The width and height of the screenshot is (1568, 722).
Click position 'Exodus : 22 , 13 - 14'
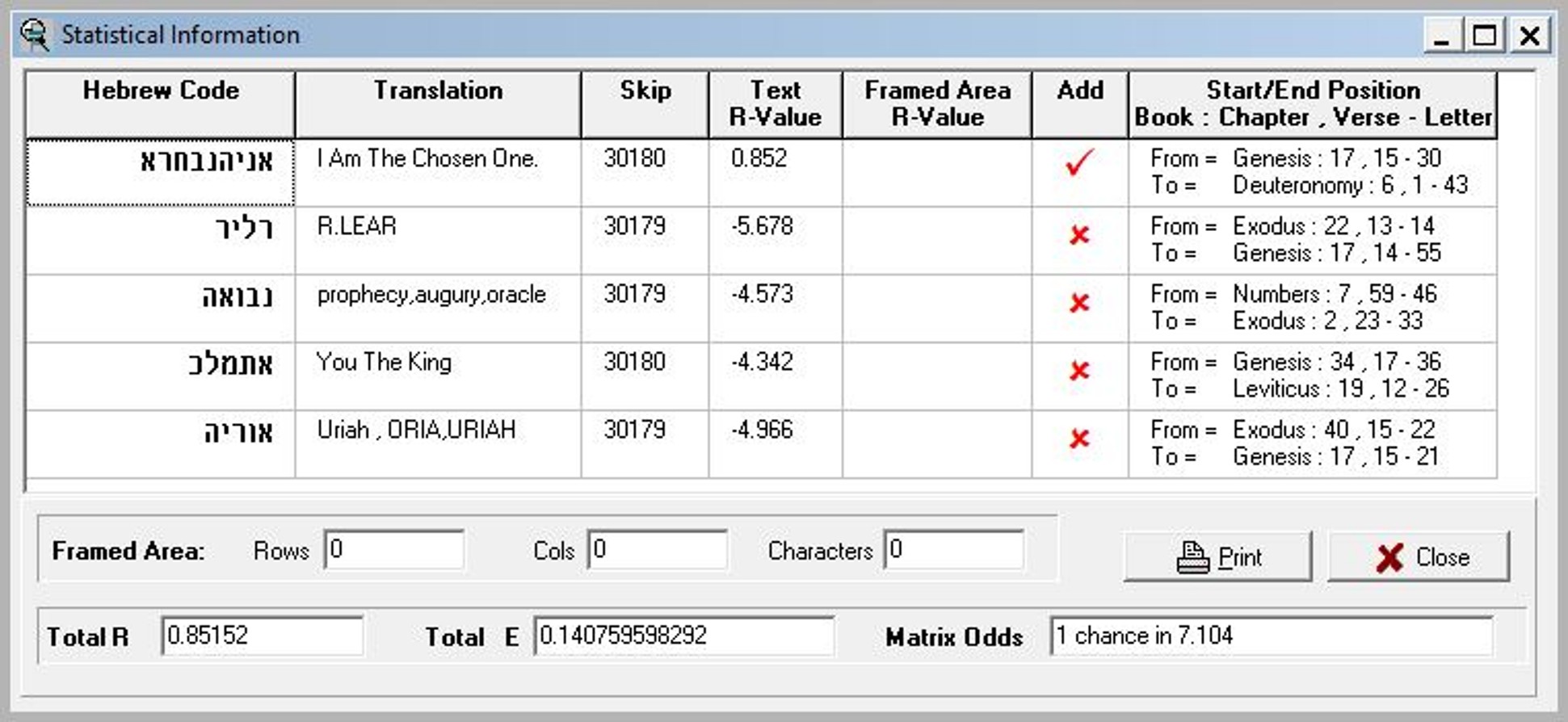pyautogui.click(x=1334, y=226)
